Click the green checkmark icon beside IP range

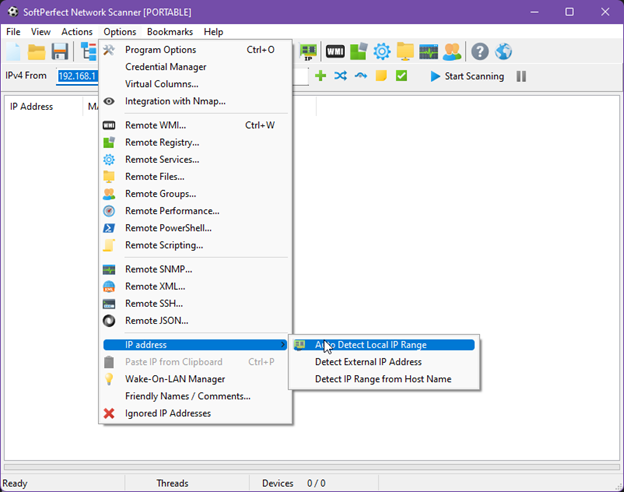pos(401,76)
